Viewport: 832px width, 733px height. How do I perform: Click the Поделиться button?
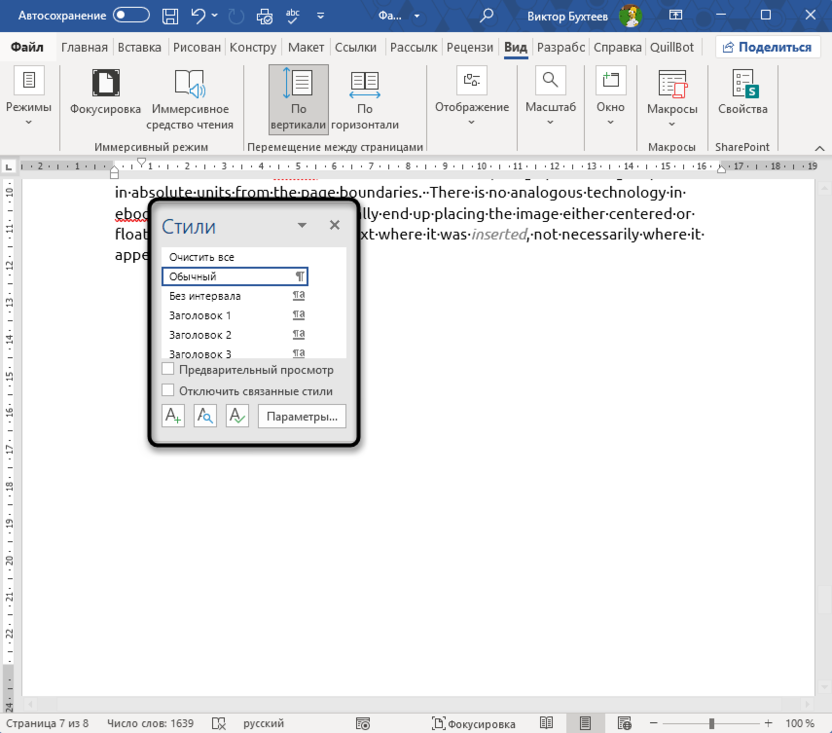pos(765,47)
